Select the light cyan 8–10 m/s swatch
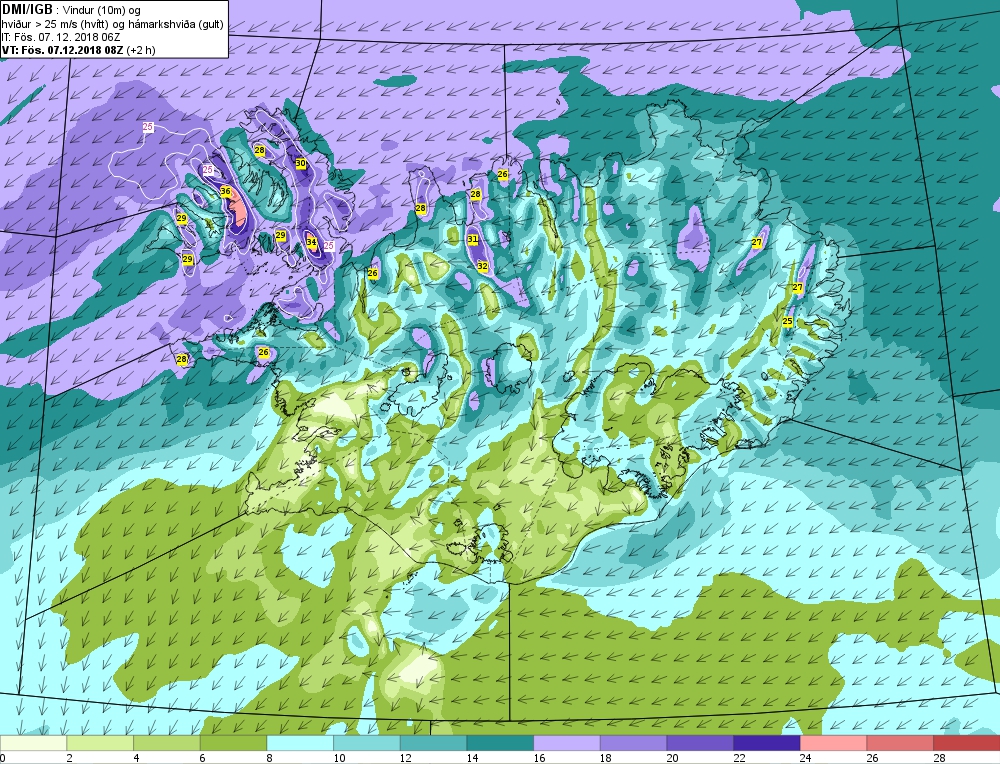This screenshot has width=1000, height=764. pos(300,743)
